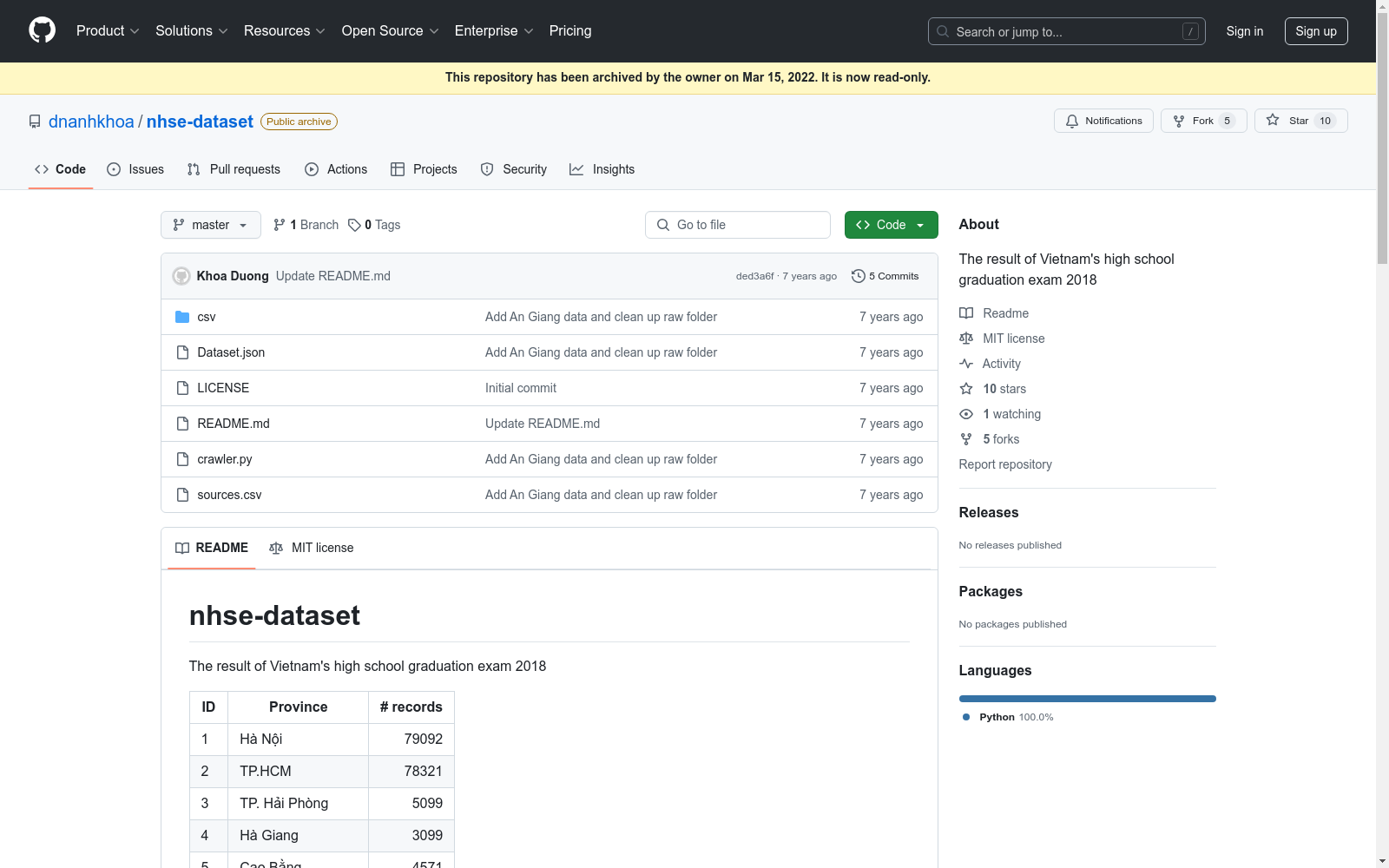The image size is (1389, 868).
Task: Open the Security tab
Action: (514, 169)
